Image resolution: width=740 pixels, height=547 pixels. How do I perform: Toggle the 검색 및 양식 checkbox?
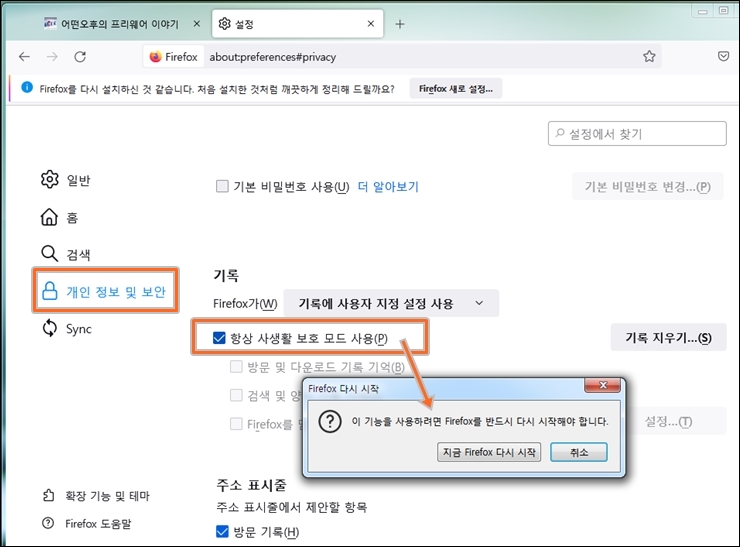point(236,395)
